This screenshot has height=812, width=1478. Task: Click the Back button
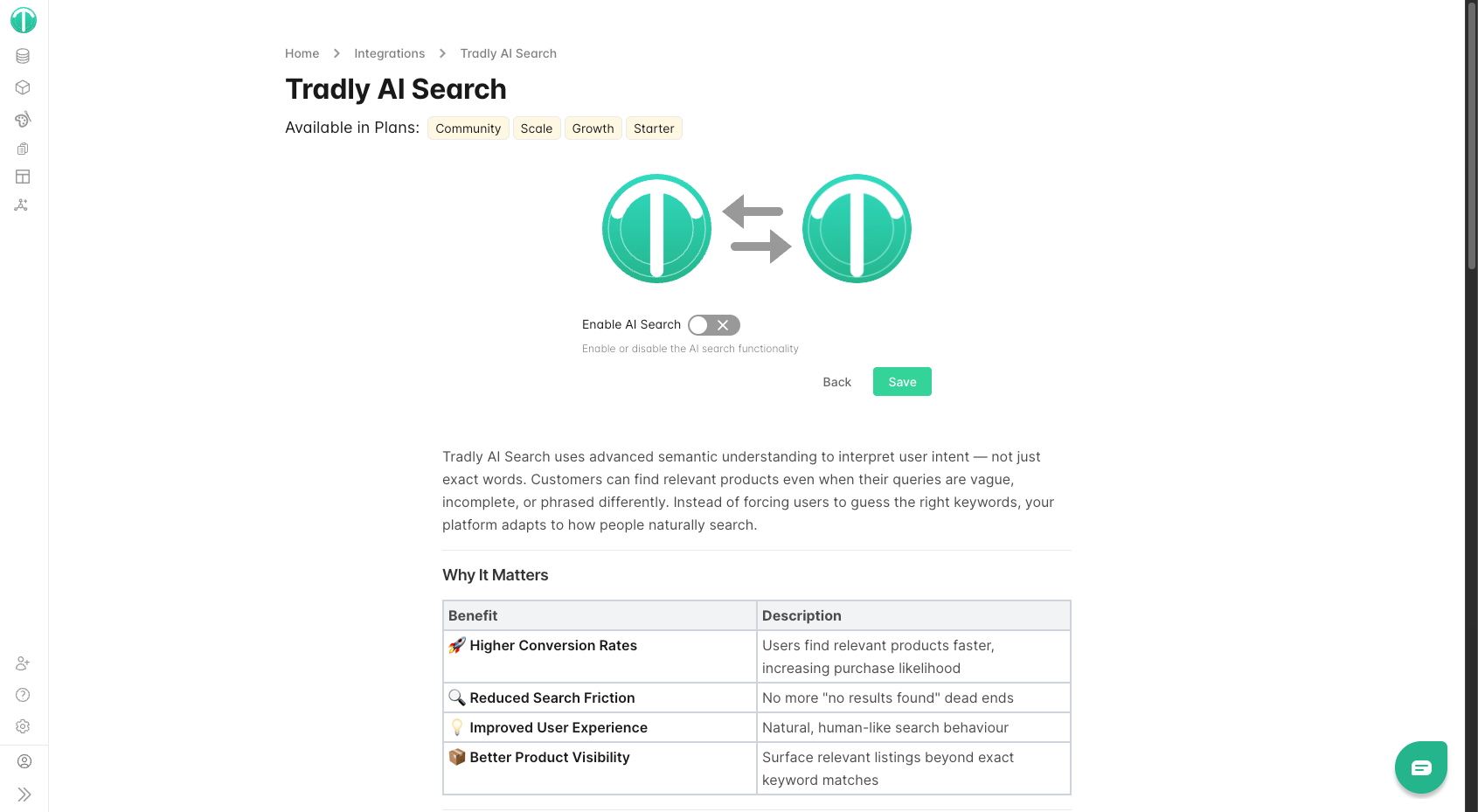tap(836, 382)
